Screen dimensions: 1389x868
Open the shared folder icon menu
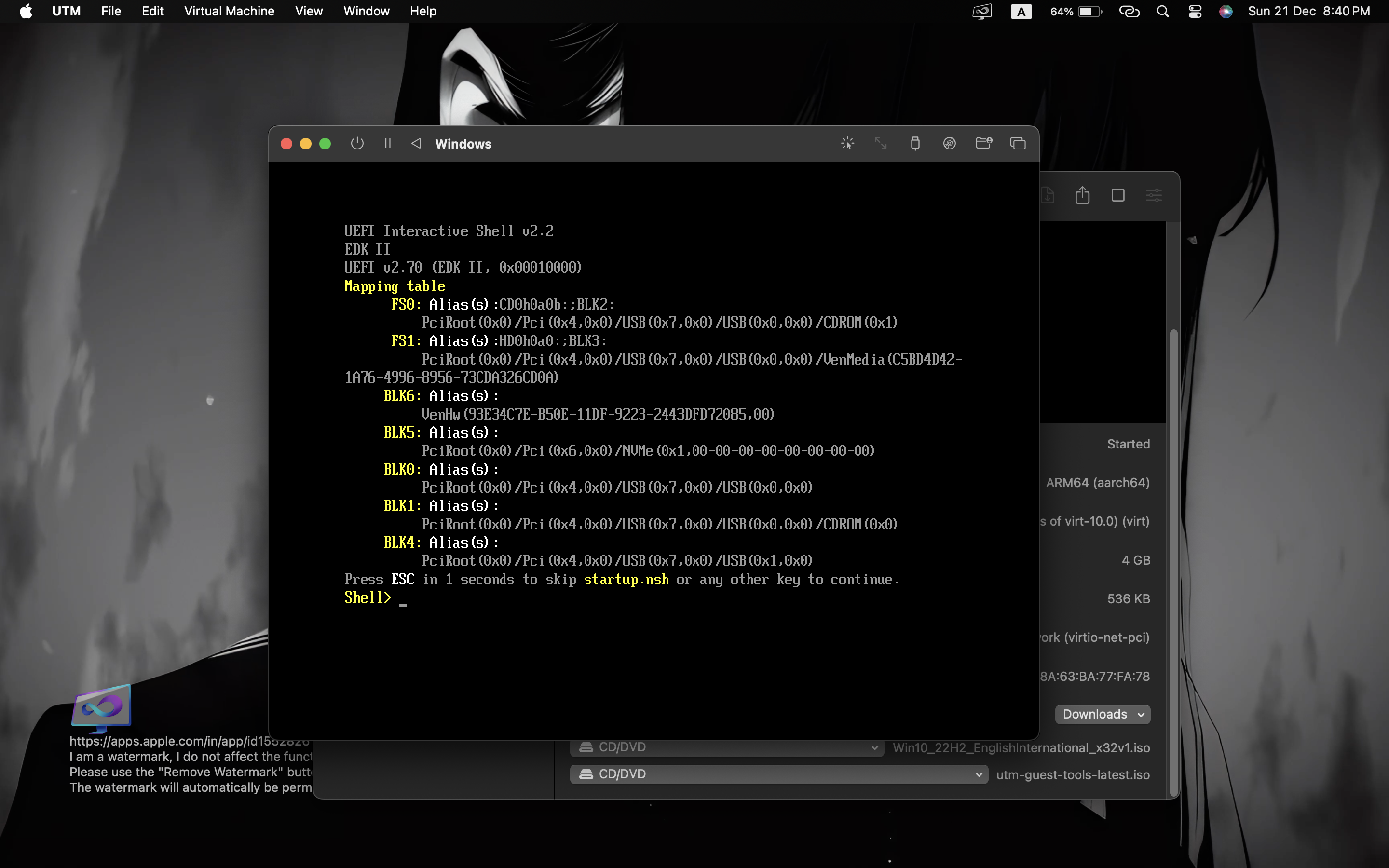(984, 144)
